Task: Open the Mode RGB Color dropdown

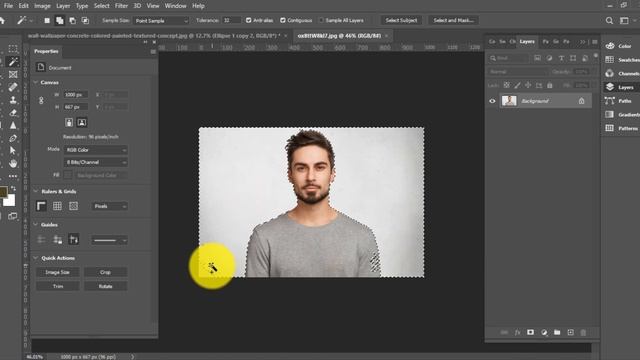Action: [96, 150]
